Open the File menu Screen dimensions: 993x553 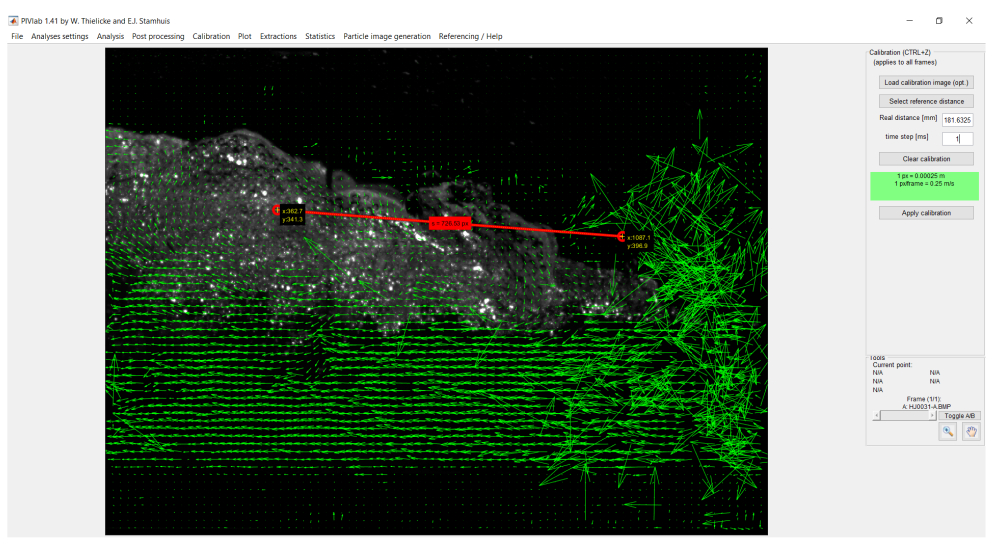point(17,36)
